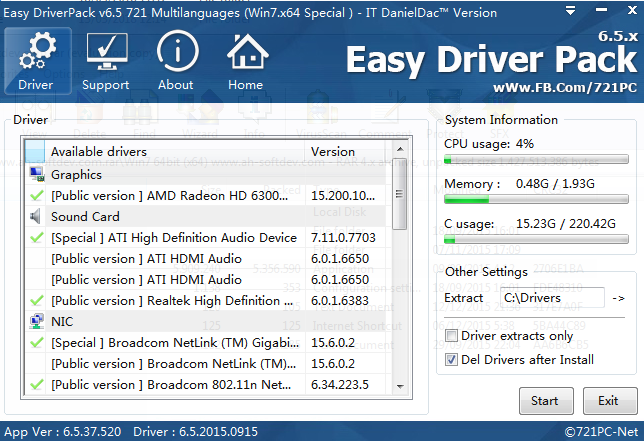Click the 15.23G / 220.42G disk value
Screen dimensions: 644x441
[566, 223]
